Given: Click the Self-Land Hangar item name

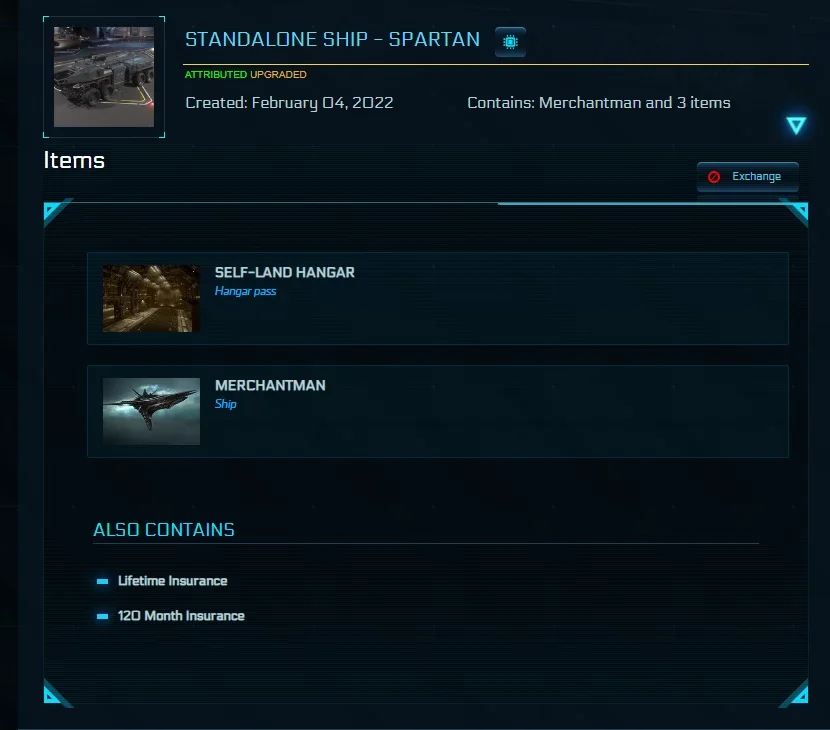Looking at the screenshot, I should (285, 273).
